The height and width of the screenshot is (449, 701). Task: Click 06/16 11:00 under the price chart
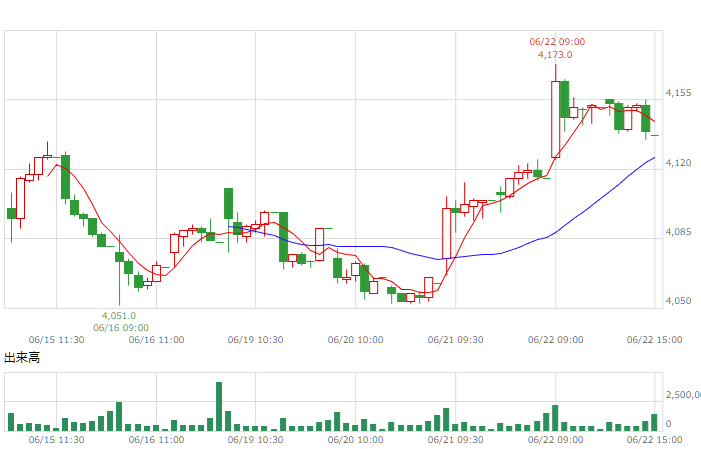(x=156, y=340)
